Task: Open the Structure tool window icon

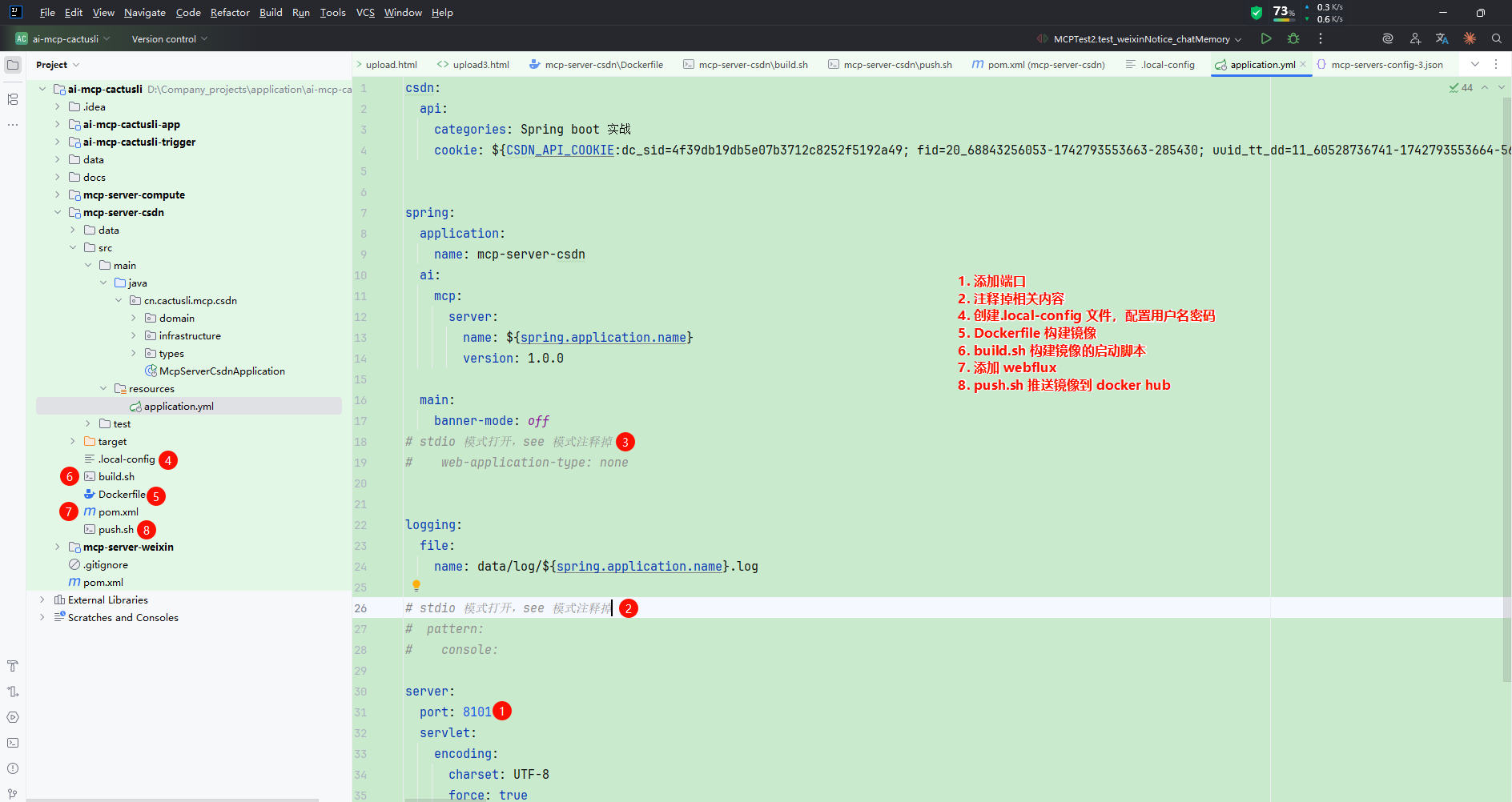Action: [x=13, y=99]
